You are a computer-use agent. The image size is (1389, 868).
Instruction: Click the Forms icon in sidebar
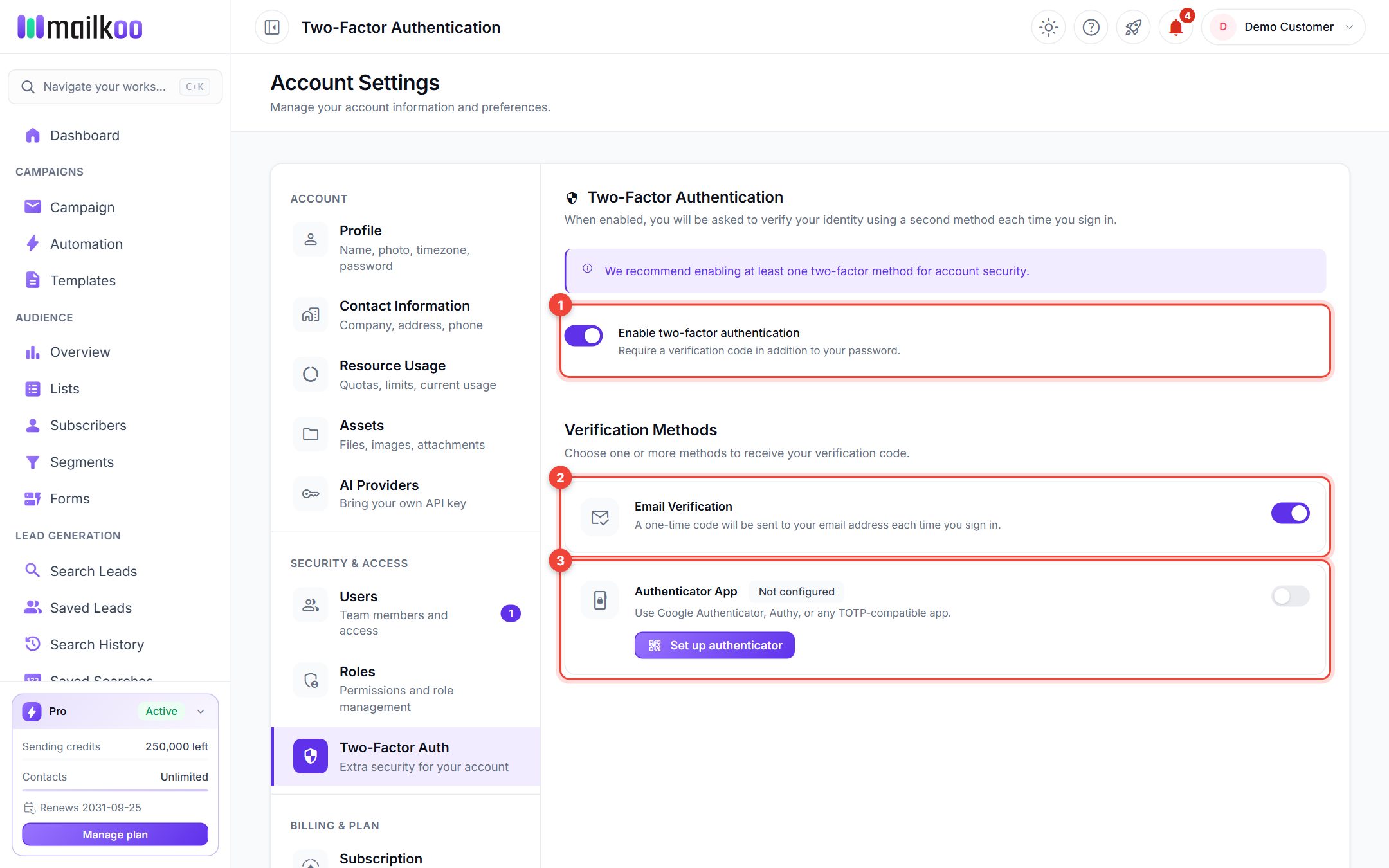pos(32,499)
